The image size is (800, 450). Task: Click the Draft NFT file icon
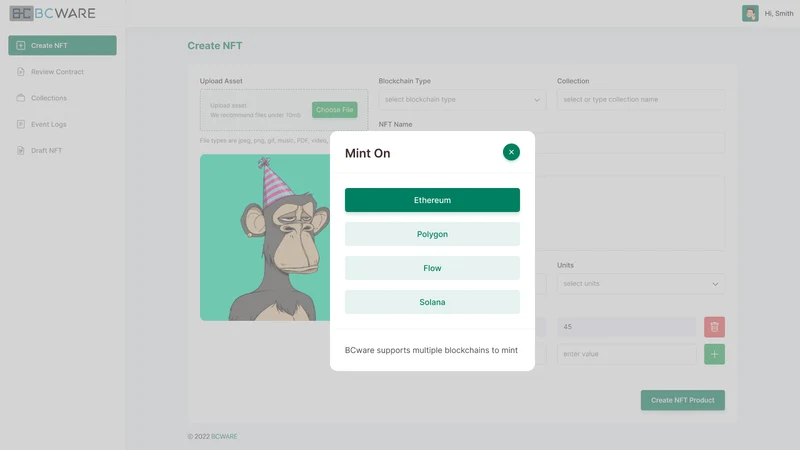pyautogui.click(x=20, y=151)
